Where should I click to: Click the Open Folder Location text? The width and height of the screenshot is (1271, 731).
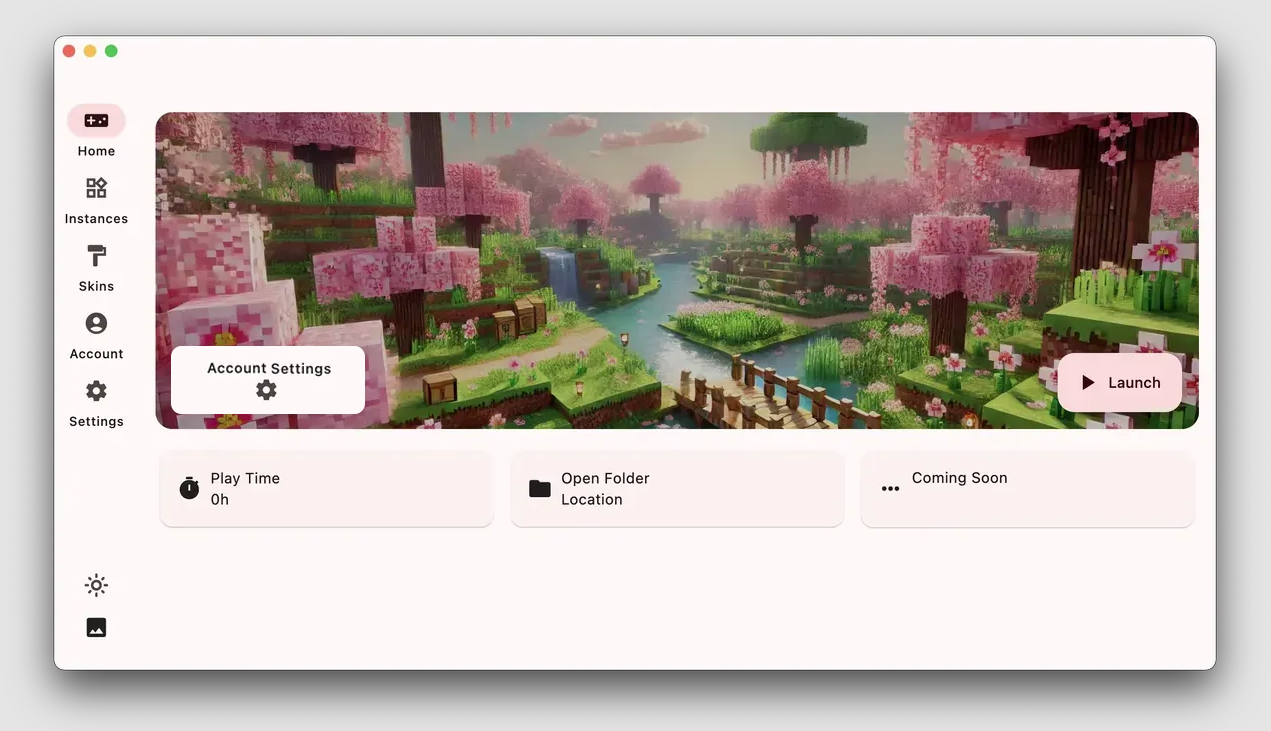pyautogui.click(x=605, y=489)
